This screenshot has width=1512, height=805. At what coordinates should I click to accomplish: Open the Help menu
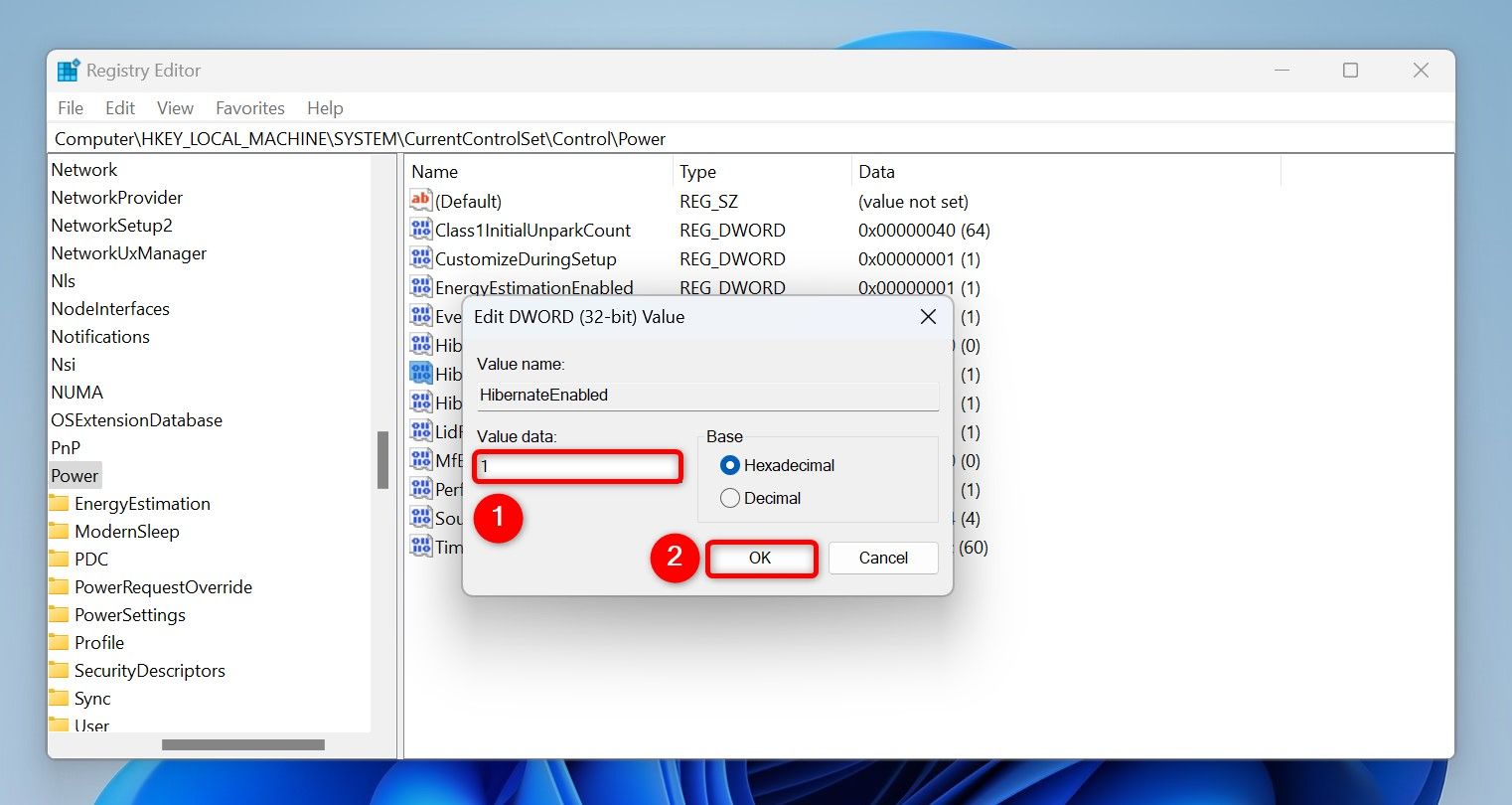tap(325, 108)
